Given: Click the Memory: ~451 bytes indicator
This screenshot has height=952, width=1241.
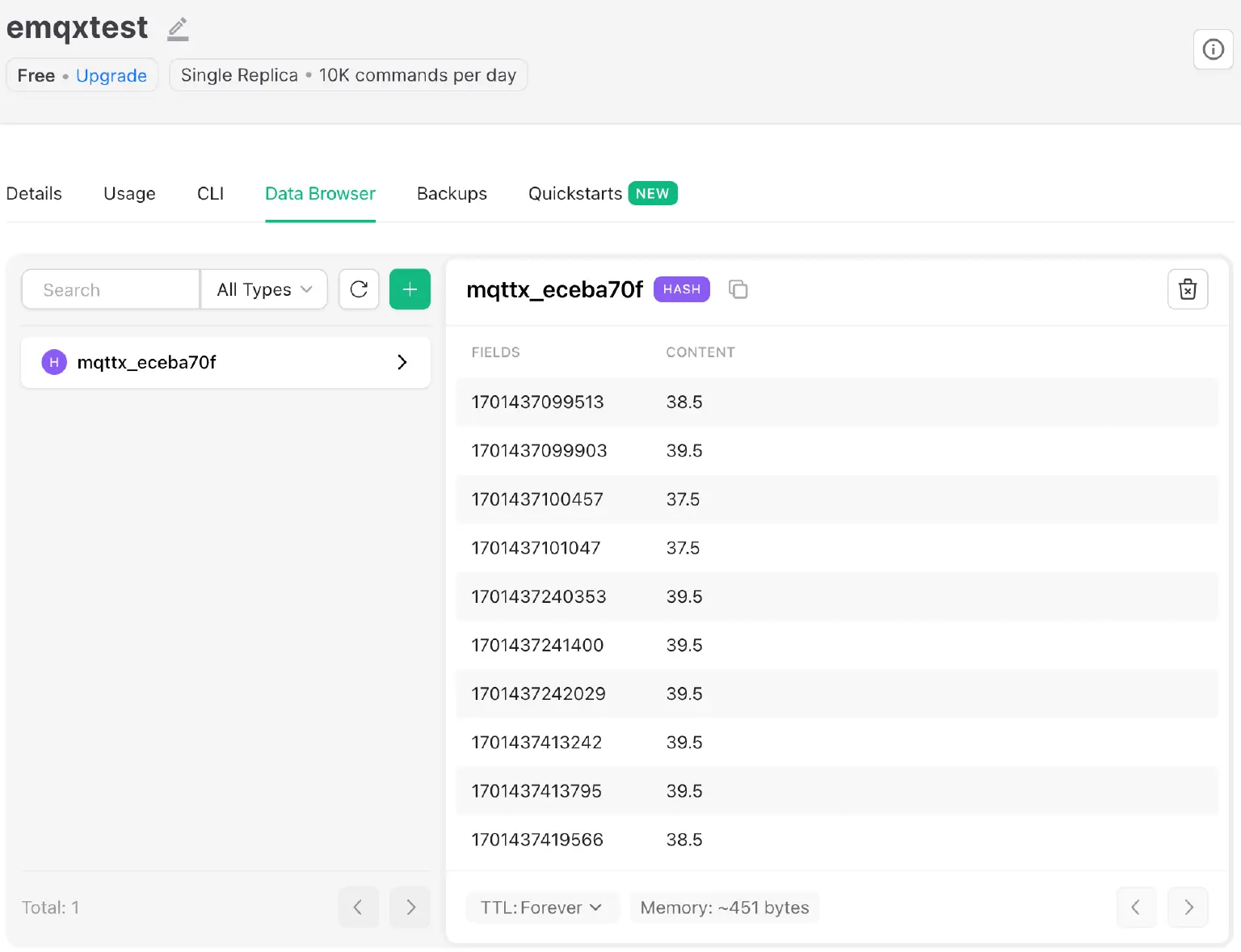Looking at the screenshot, I should click(x=724, y=907).
